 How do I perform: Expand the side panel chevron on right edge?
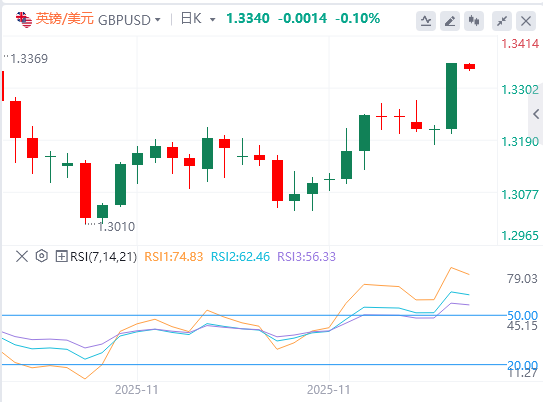click(x=536, y=114)
